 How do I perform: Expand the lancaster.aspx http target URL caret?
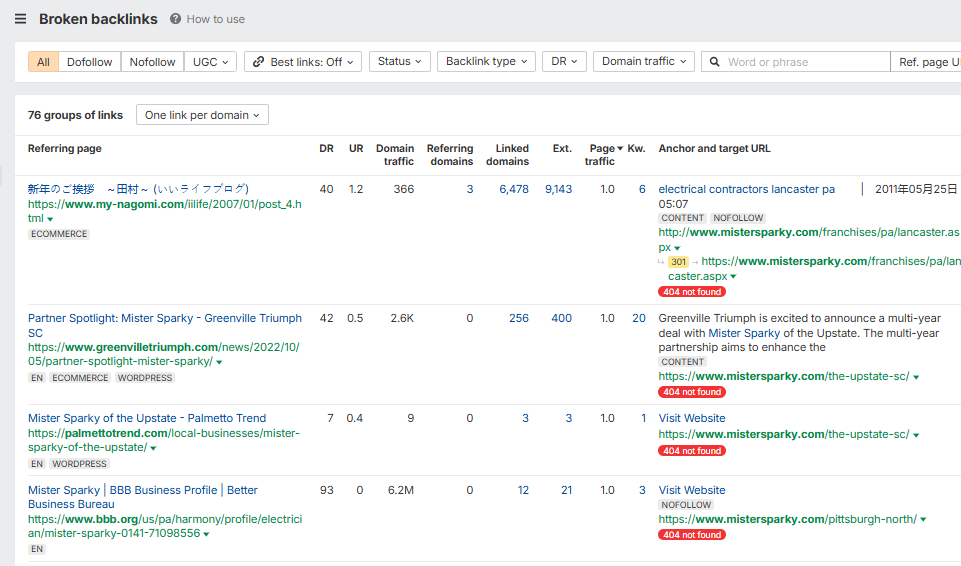(x=677, y=248)
